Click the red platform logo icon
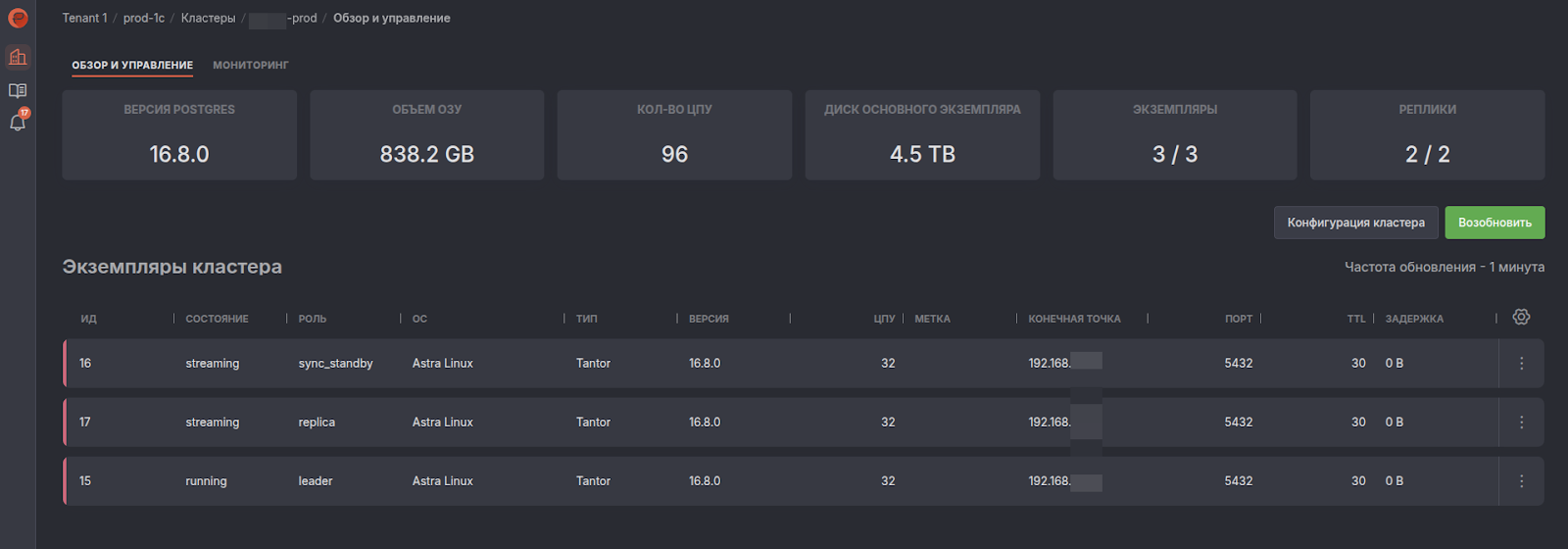The height and width of the screenshot is (549, 1568). (18, 18)
